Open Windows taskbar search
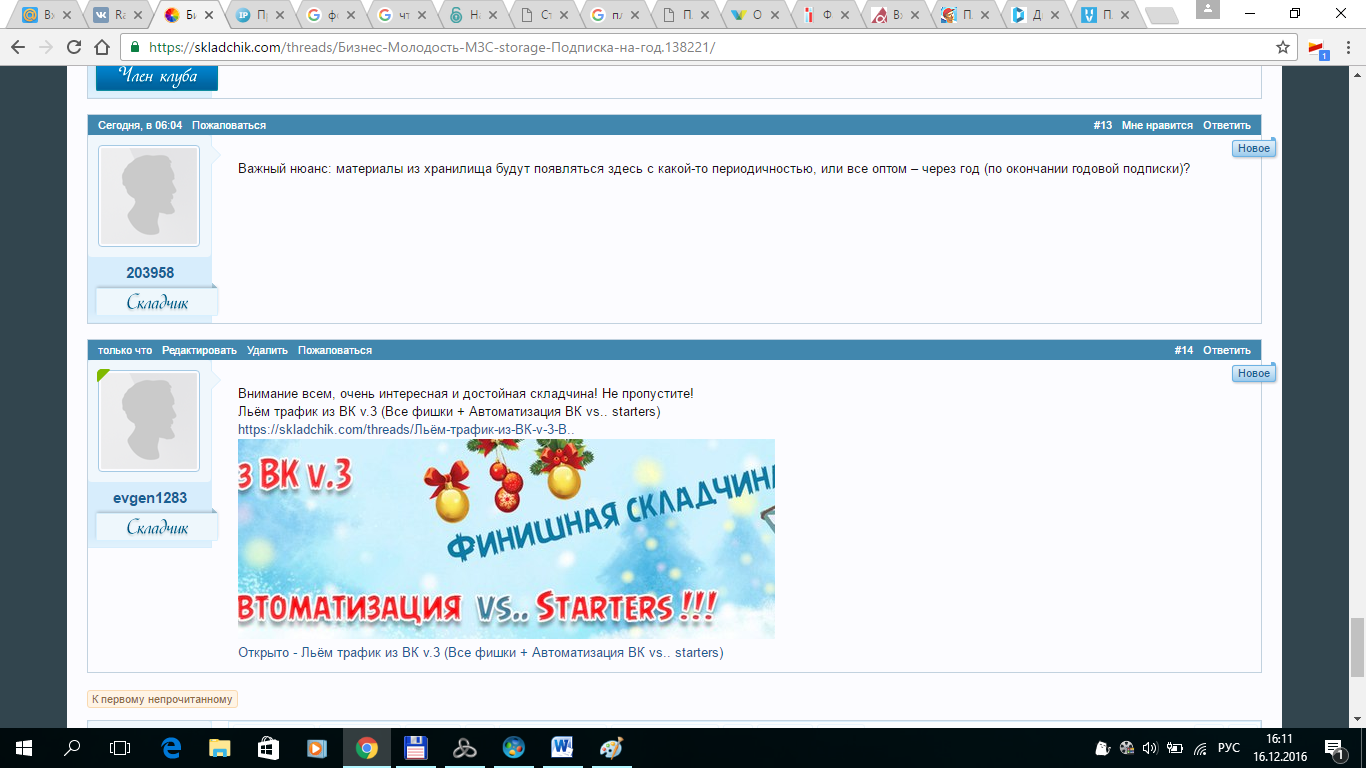This screenshot has height=768, width=1366. pyautogui.click(x=72, y=747)
